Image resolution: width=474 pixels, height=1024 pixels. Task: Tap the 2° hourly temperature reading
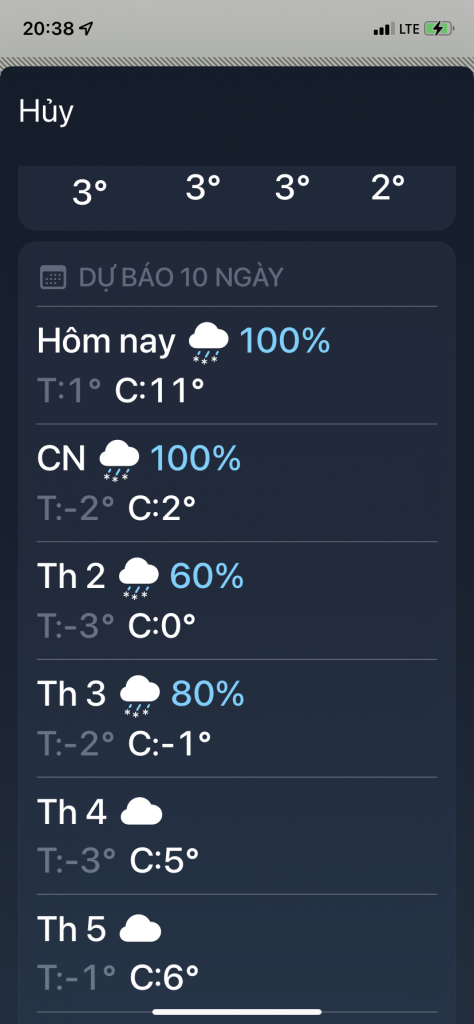point(388,189)
